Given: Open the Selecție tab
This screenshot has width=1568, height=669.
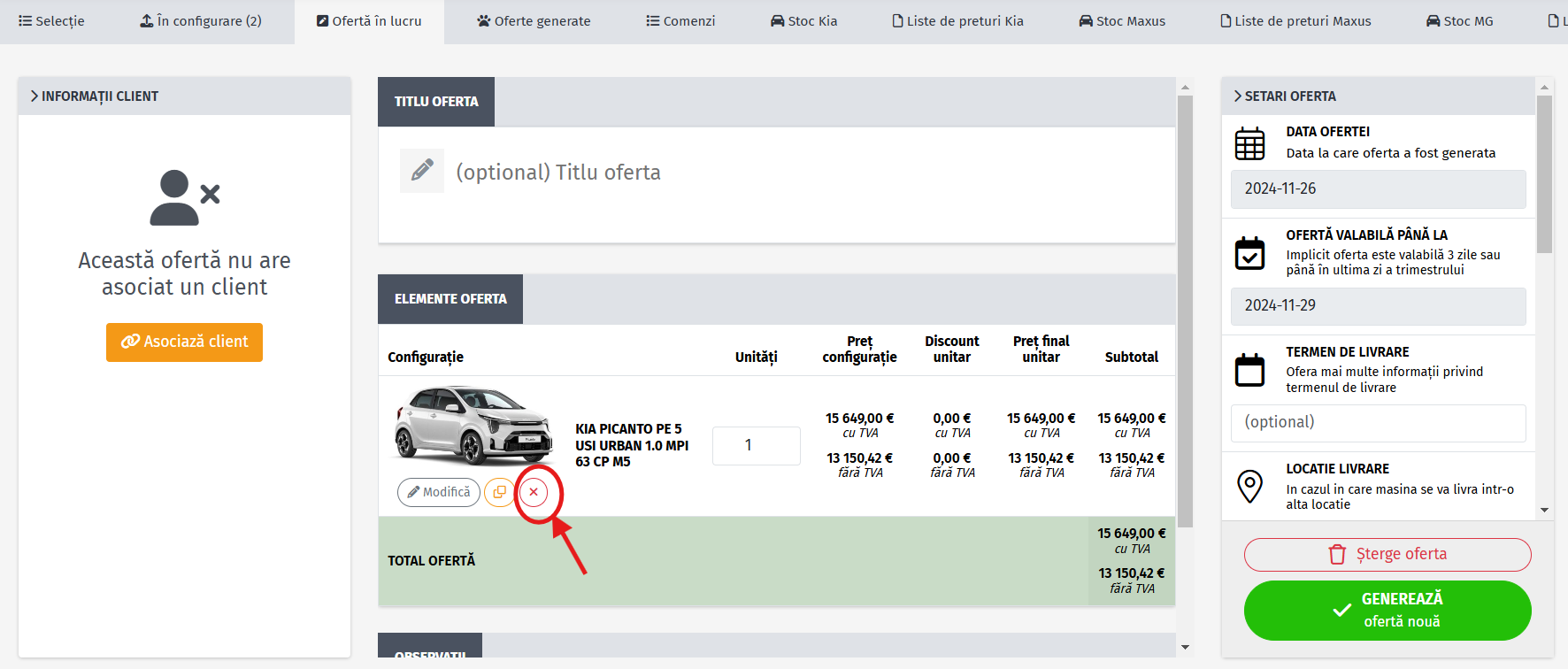Looking at the screenshot, I should pos(51,21).
